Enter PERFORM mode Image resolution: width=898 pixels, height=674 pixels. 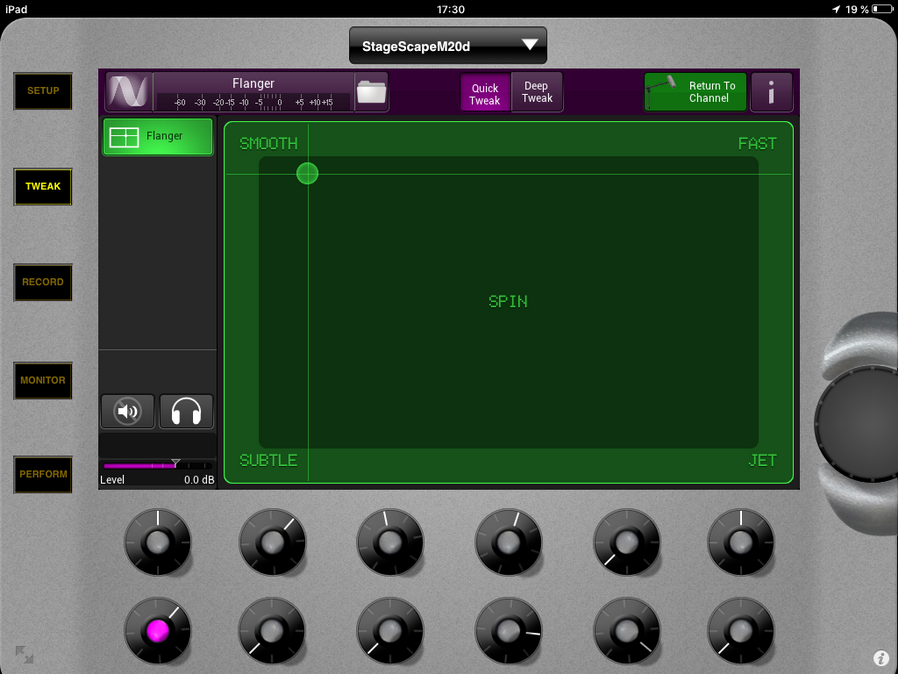tap(43, 474)
